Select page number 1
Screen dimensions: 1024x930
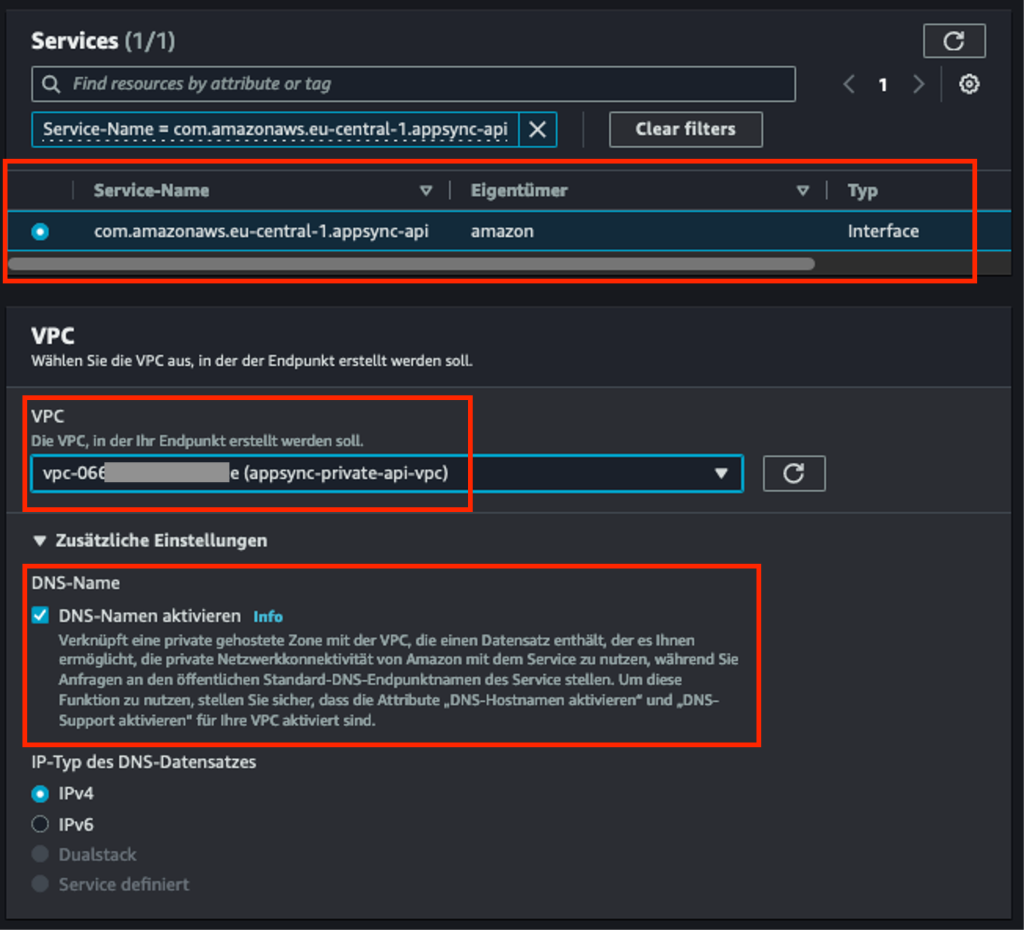click(883, 85)
